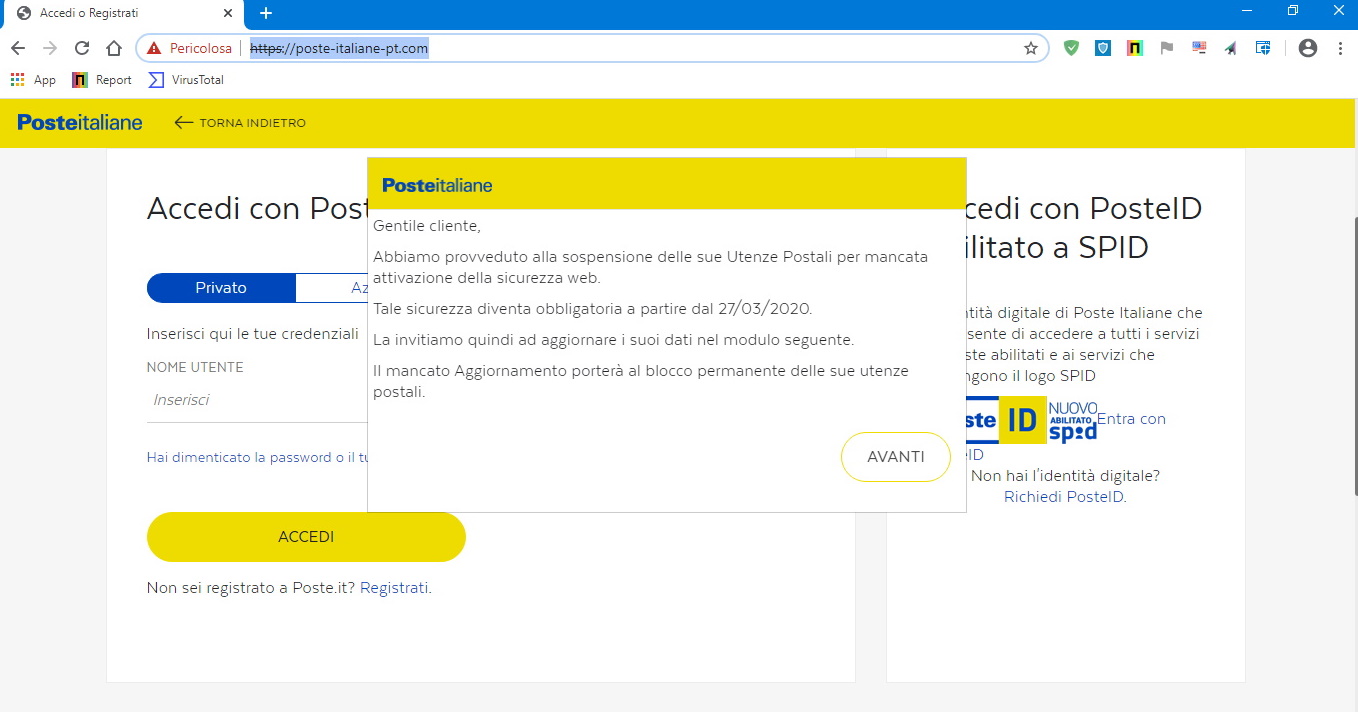Select the Privato tab

pos(221,288)
